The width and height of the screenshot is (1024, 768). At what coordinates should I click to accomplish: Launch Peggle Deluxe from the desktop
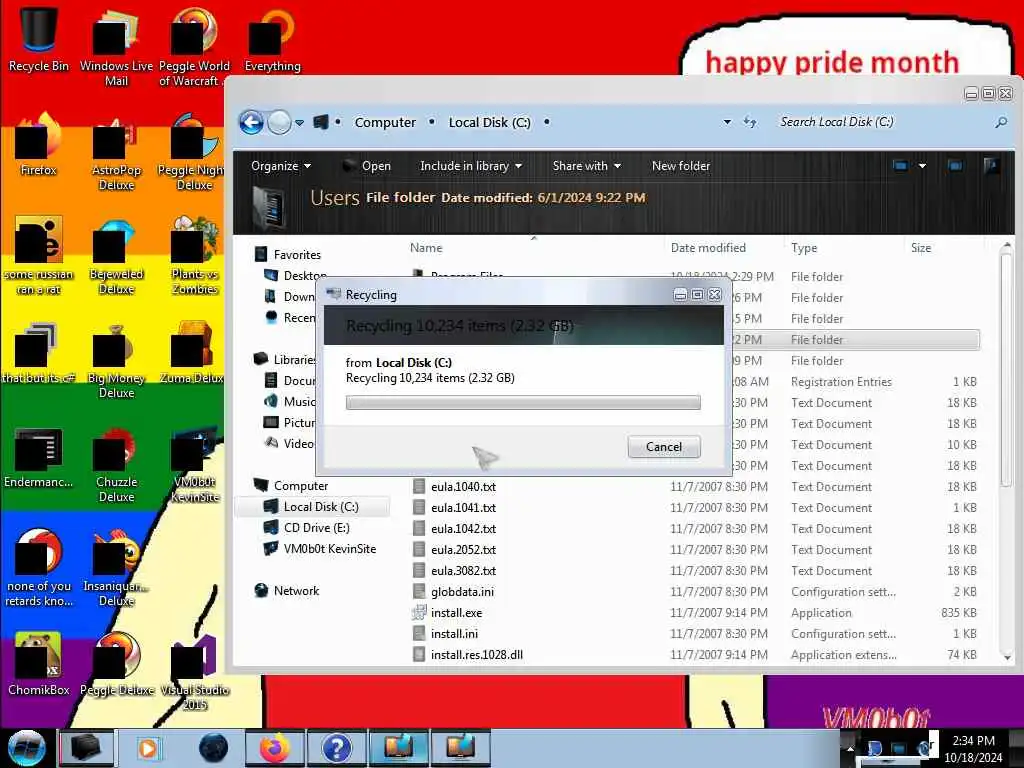116,663
